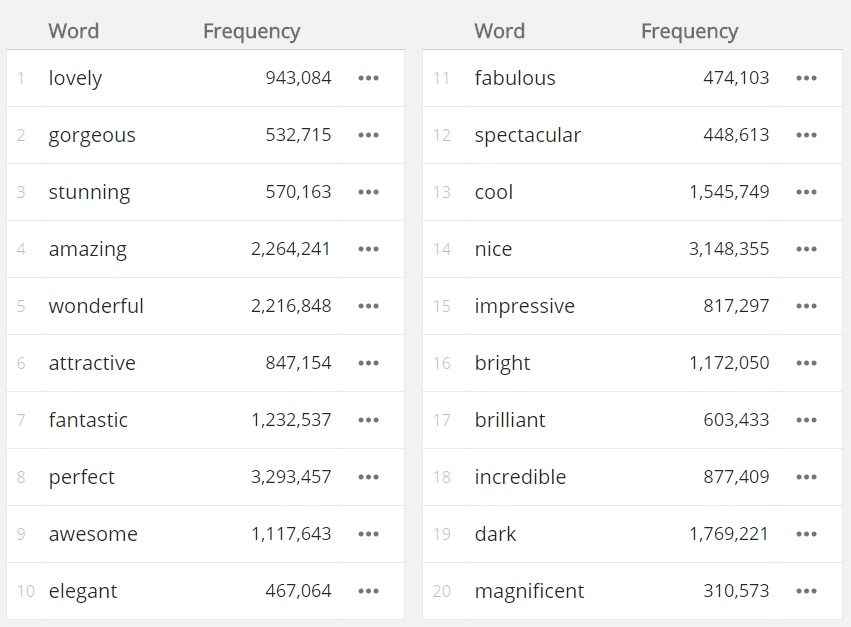Click the more options icon for 'bright'
The height and width of the screenshot is (627, 851).
pyautogui.click(x=806, y=363)
